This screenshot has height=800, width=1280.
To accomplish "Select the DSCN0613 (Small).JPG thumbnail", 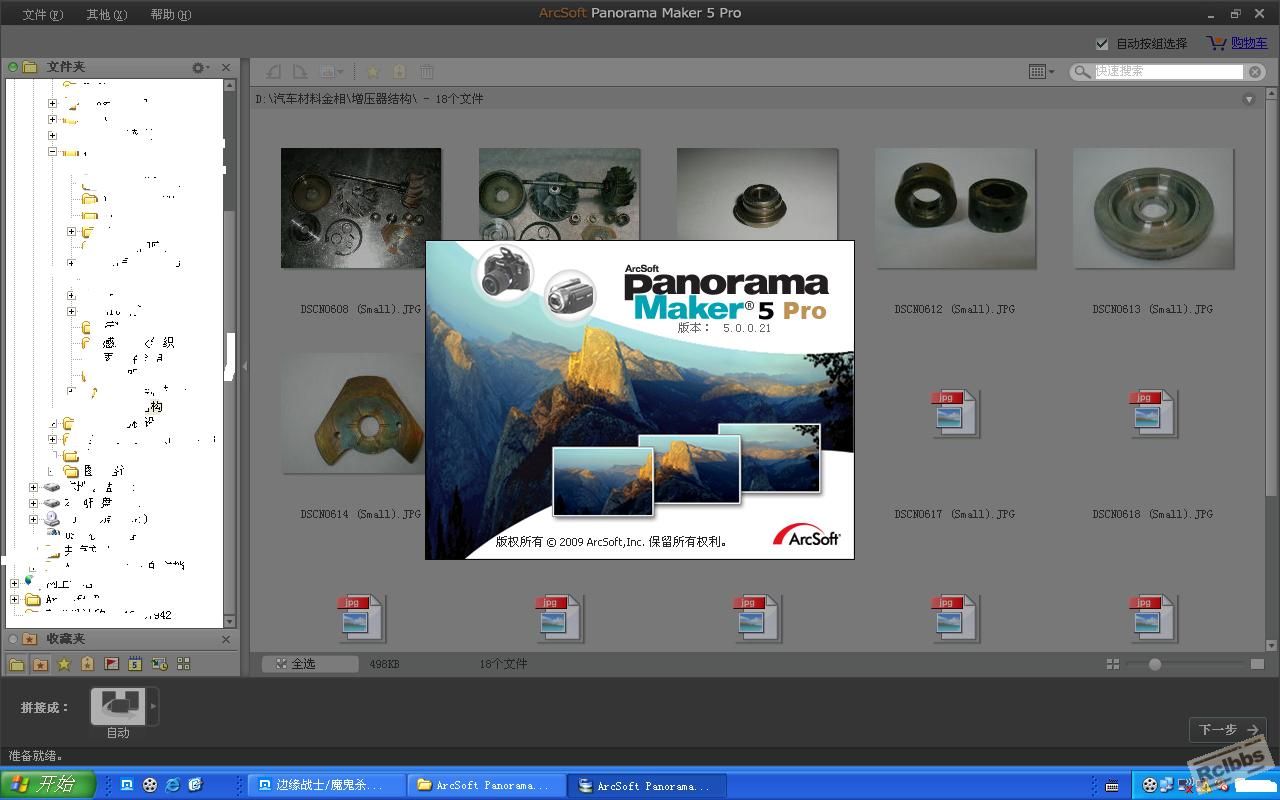I will click(x=1153, y=208).
